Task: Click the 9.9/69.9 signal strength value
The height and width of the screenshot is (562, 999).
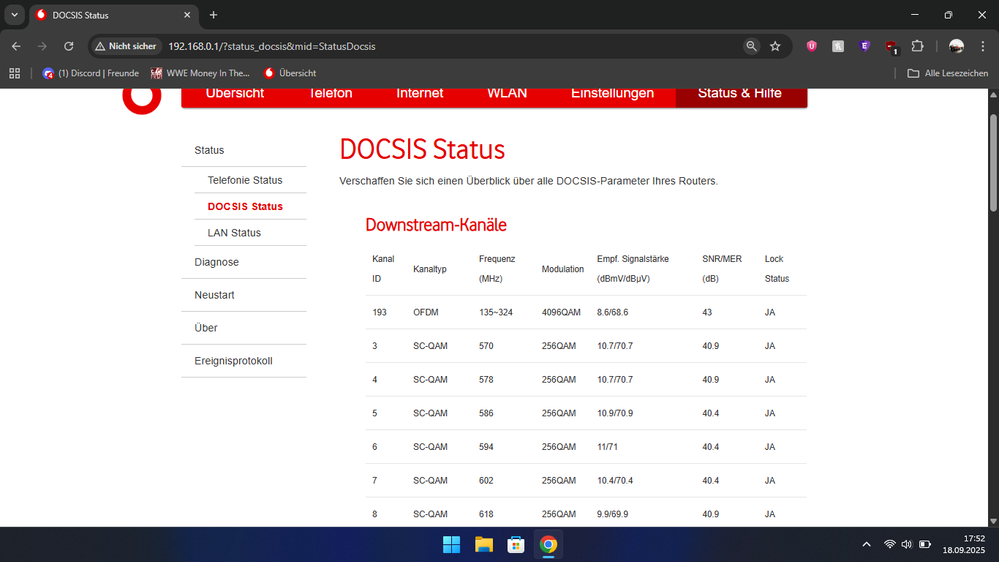Action: pos(612,514)
